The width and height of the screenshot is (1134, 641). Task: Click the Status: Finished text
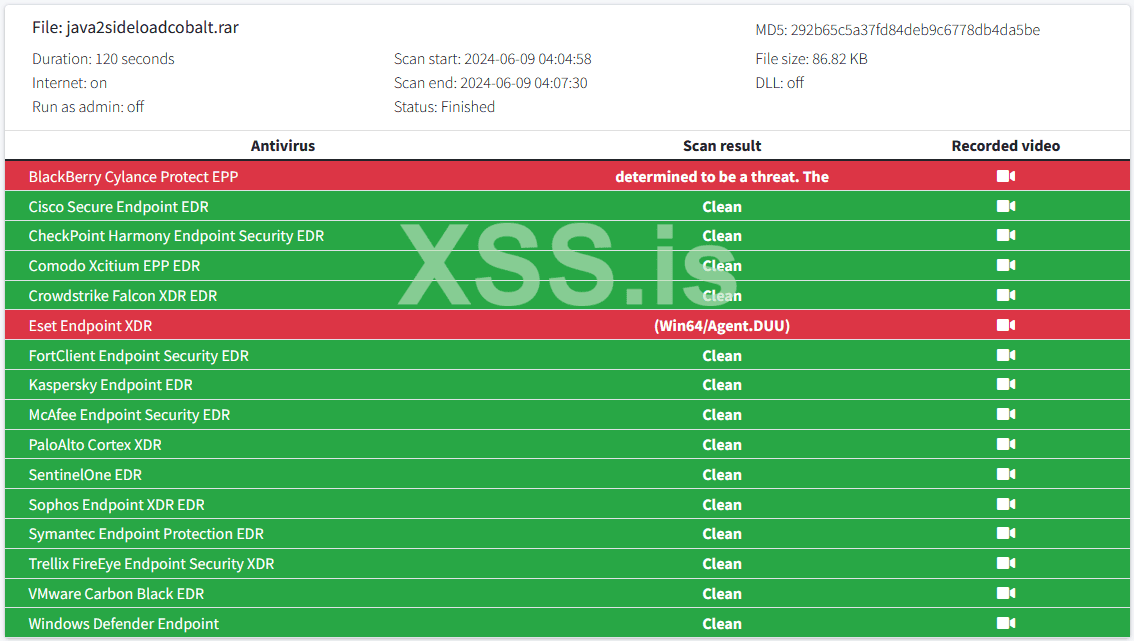444,107
